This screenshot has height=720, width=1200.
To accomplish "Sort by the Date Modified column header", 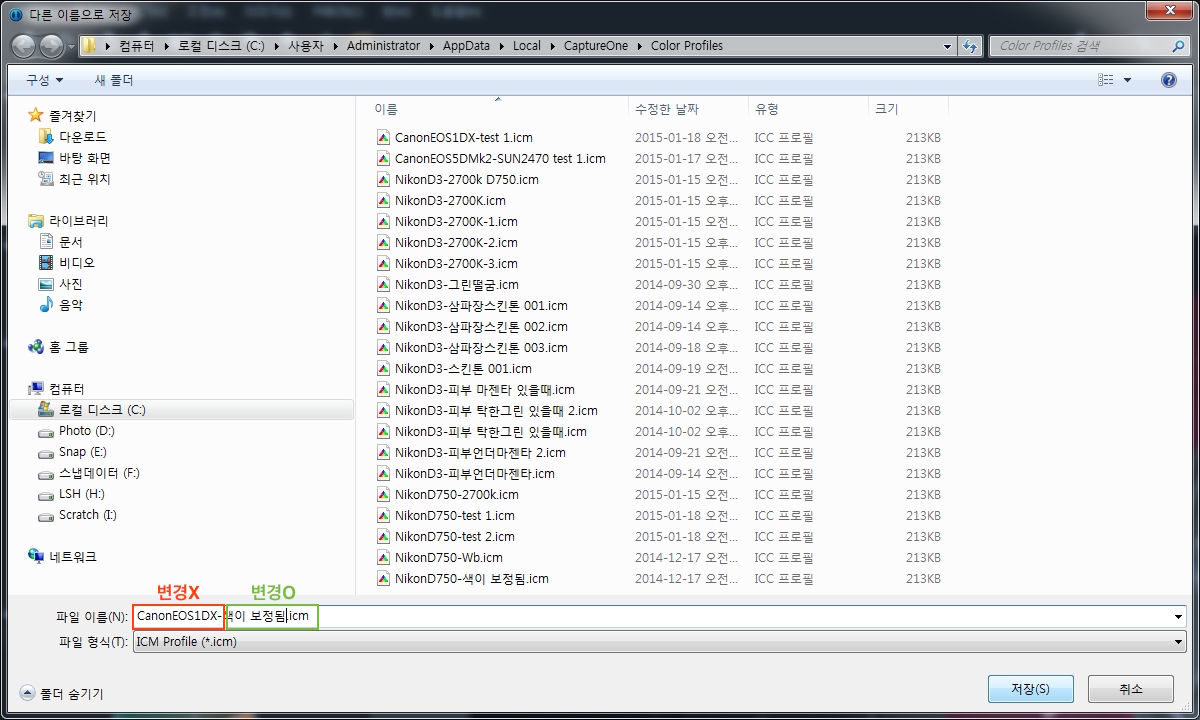I will pos(667,109).
